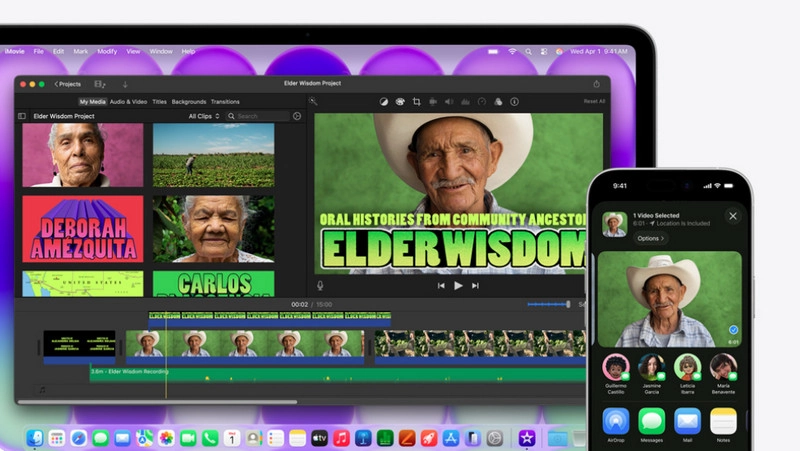Select the Deborah Amézquita title thumbnail
Image resolution: width=800 pixels, height=451 pixels.
pyautogui.click(x=83, y=229)
